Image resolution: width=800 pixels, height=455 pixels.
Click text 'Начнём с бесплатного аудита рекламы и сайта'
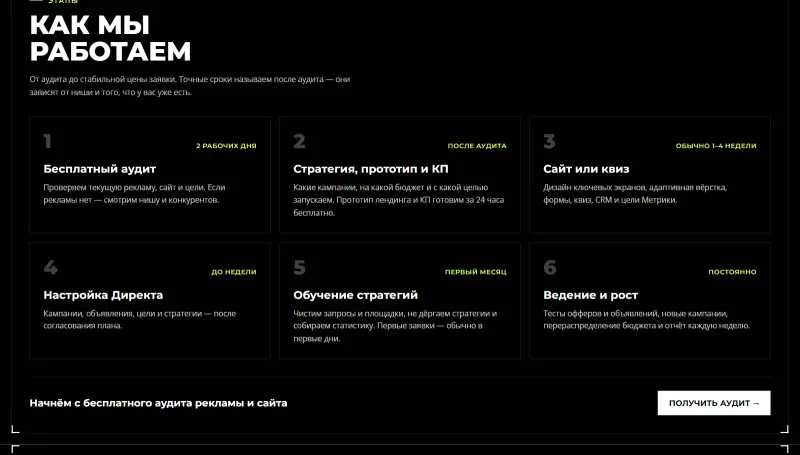point(158,403)
